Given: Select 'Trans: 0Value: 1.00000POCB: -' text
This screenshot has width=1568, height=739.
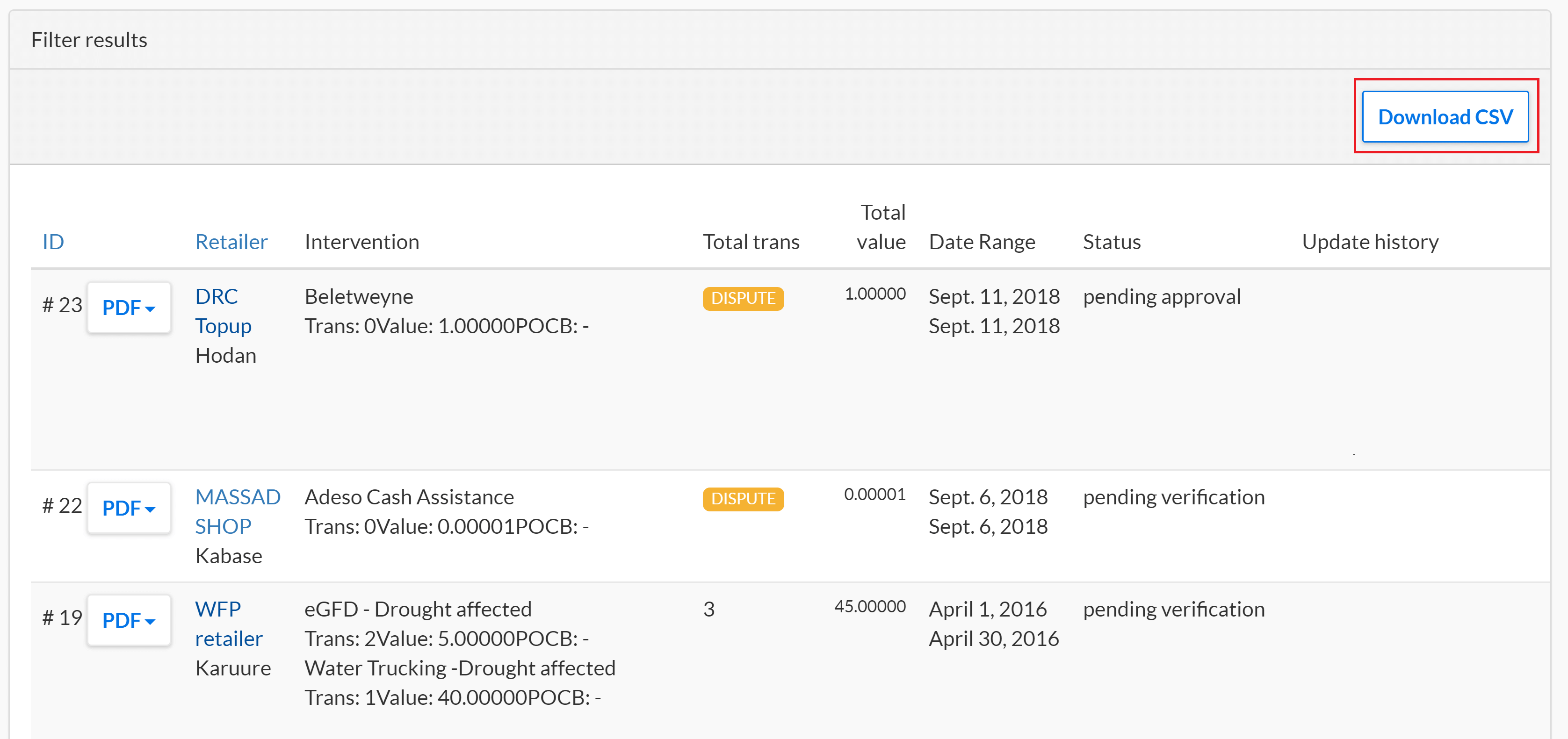Looking at the screenshot, I should click(446, 326).
